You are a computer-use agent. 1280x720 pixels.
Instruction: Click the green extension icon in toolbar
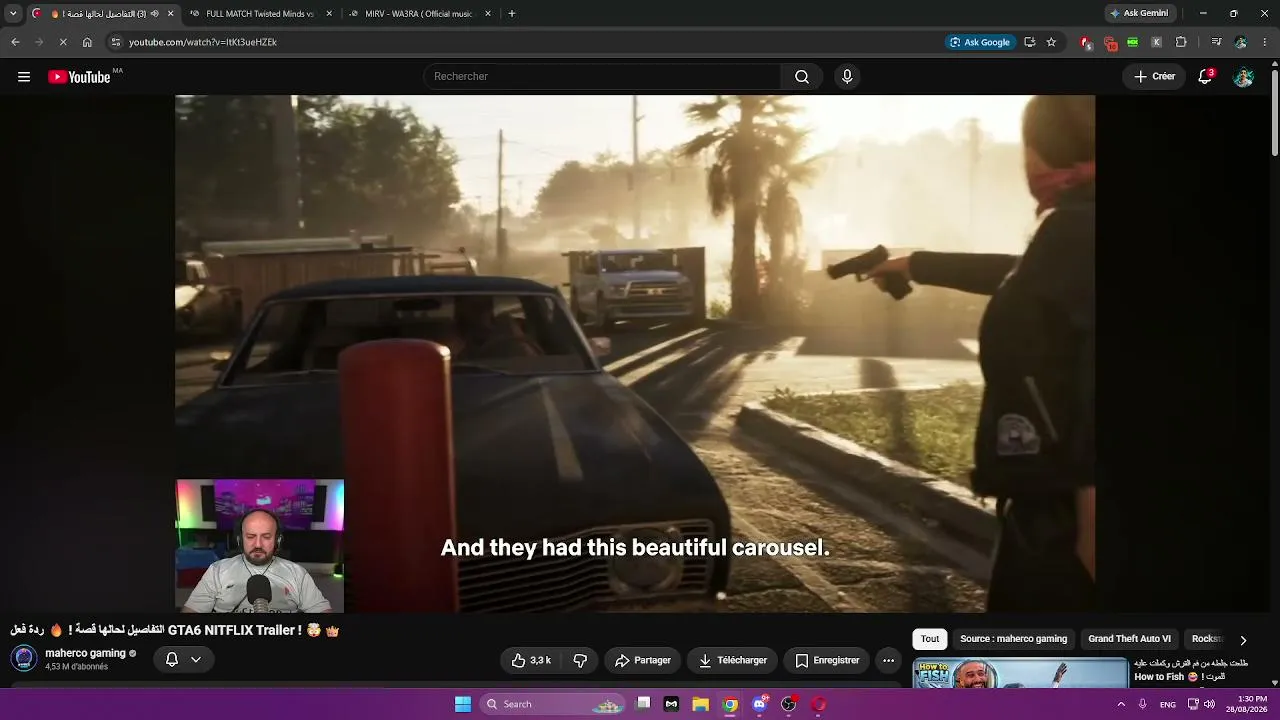coord(1133,42)
